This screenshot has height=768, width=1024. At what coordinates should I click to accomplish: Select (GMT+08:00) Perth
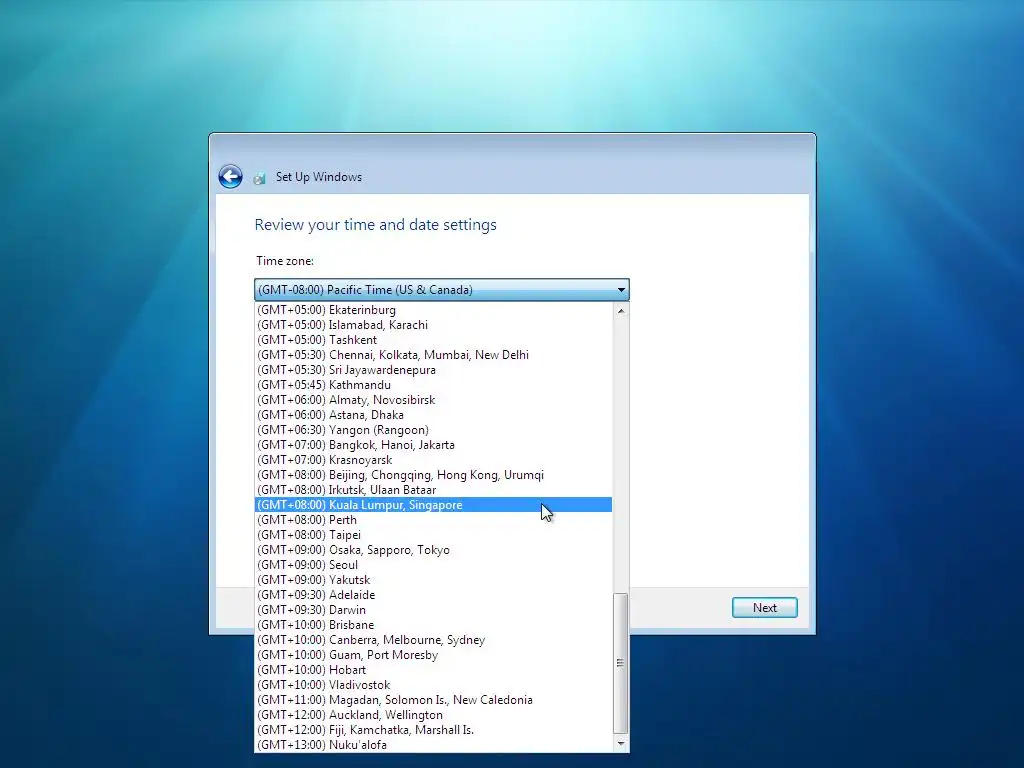coord(433,520)
